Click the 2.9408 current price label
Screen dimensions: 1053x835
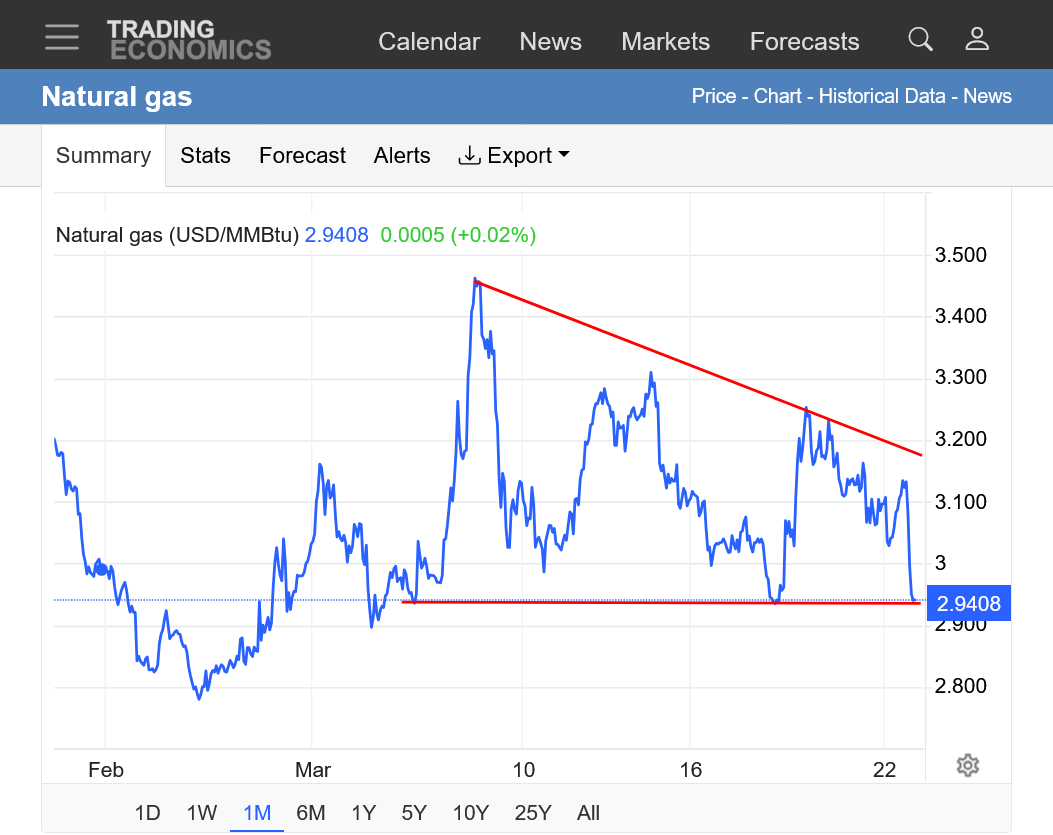pyautogui.click(x=968, y=603)
